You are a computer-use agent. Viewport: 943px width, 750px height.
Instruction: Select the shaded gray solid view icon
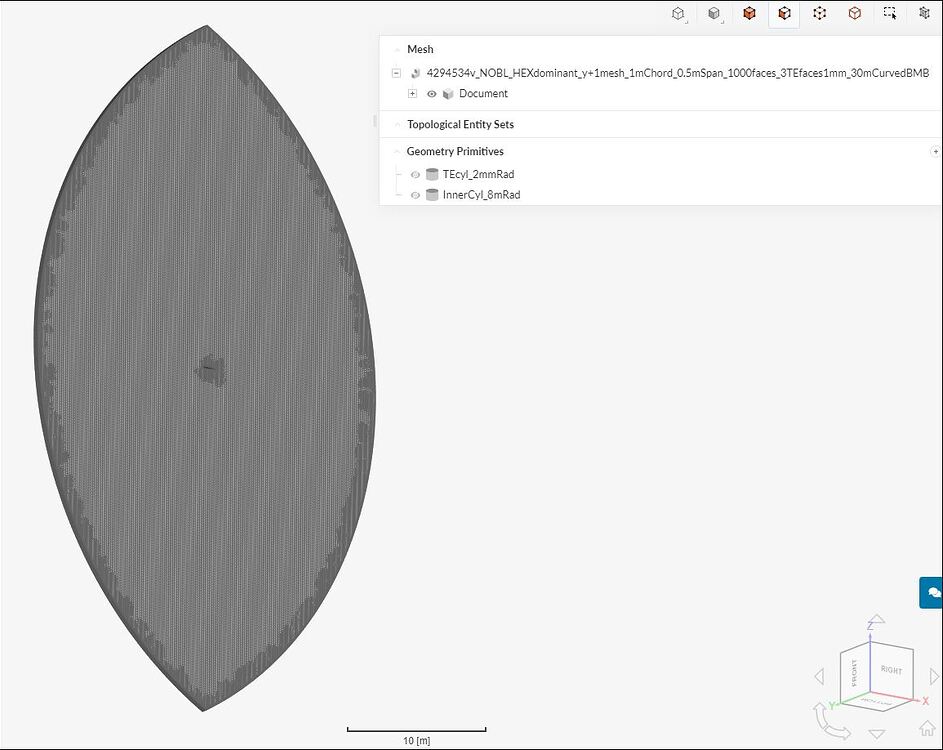coord(714,13)
